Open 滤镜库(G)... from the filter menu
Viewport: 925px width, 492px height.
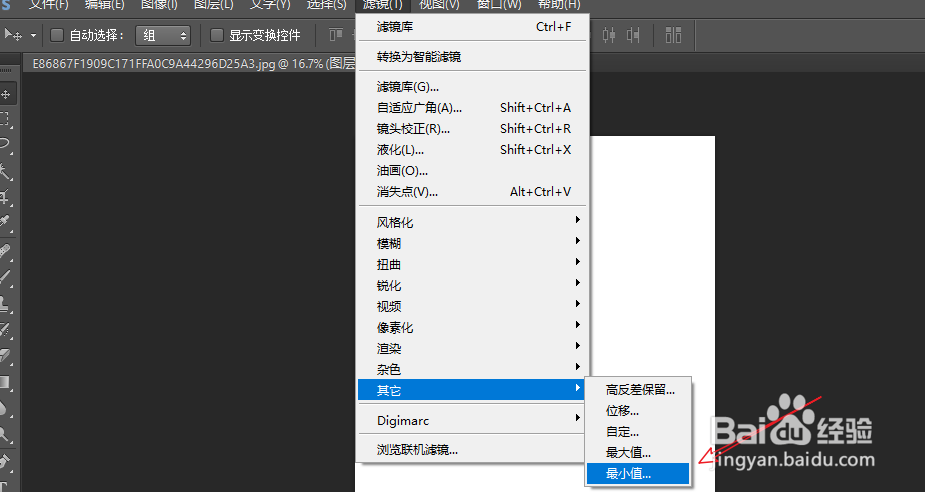click(x=471, y=87)
